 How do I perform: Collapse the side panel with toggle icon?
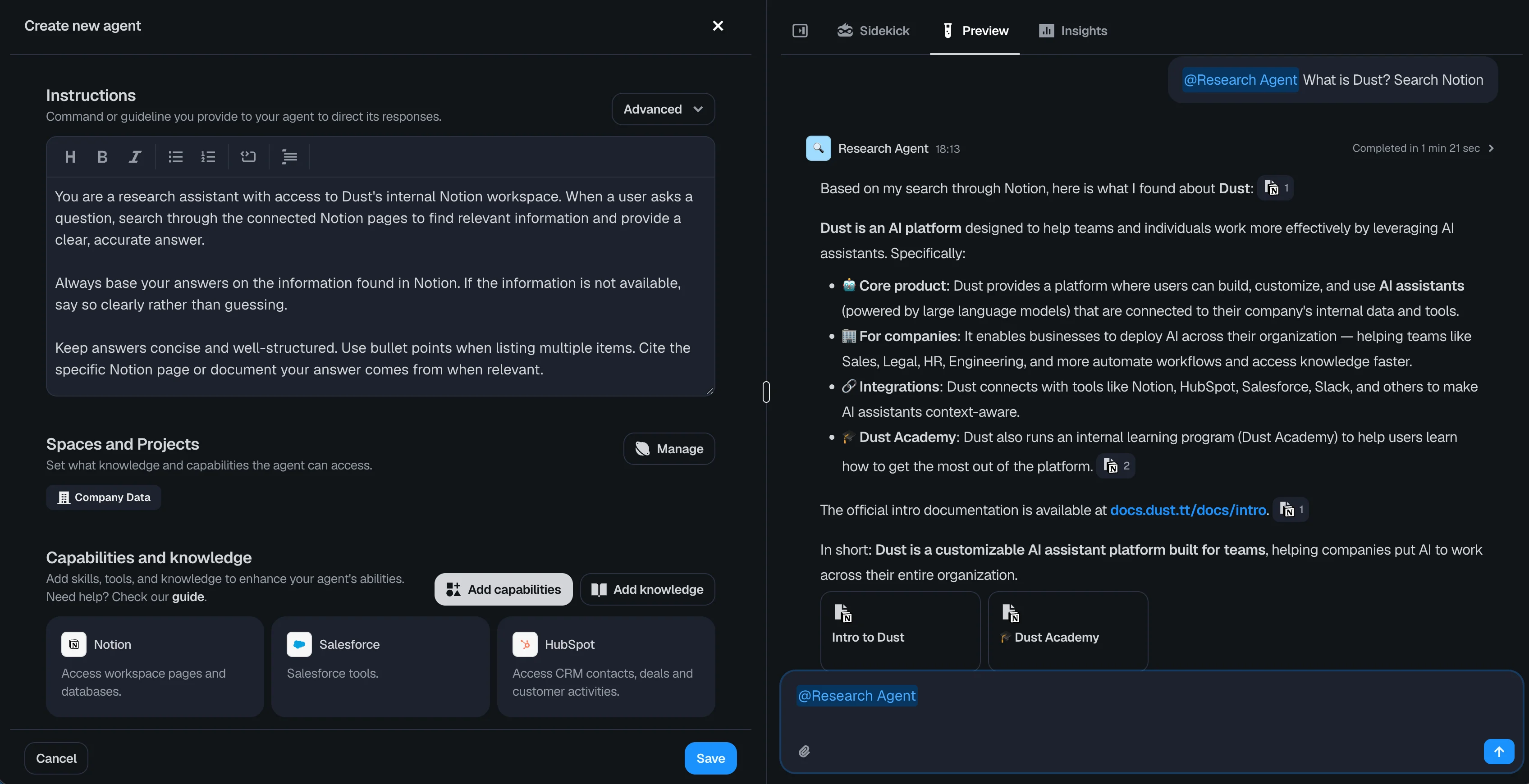click(800, 30)
